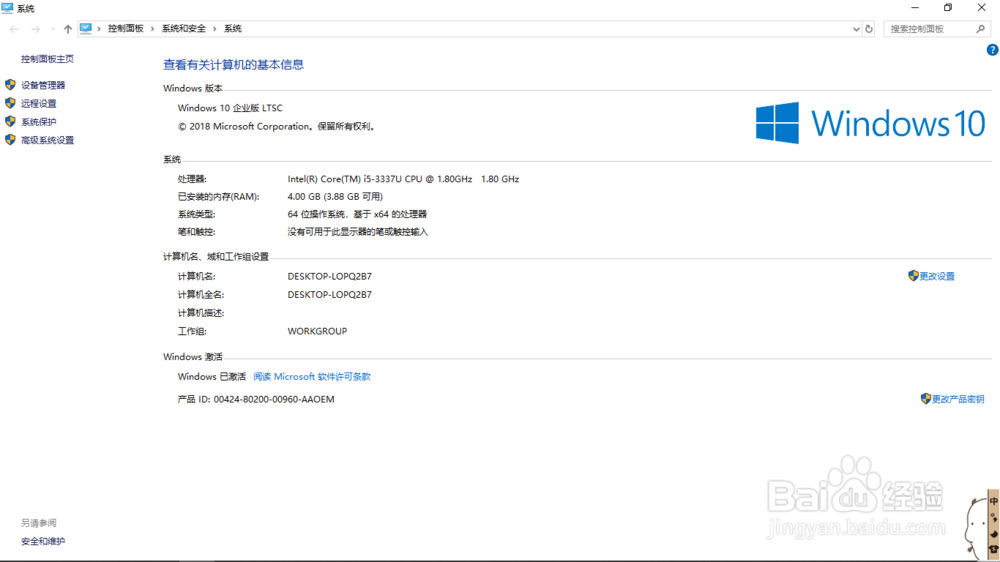Open the address bar history dropdown
The image size is (1000, 562).
click(x=856, y=29)
